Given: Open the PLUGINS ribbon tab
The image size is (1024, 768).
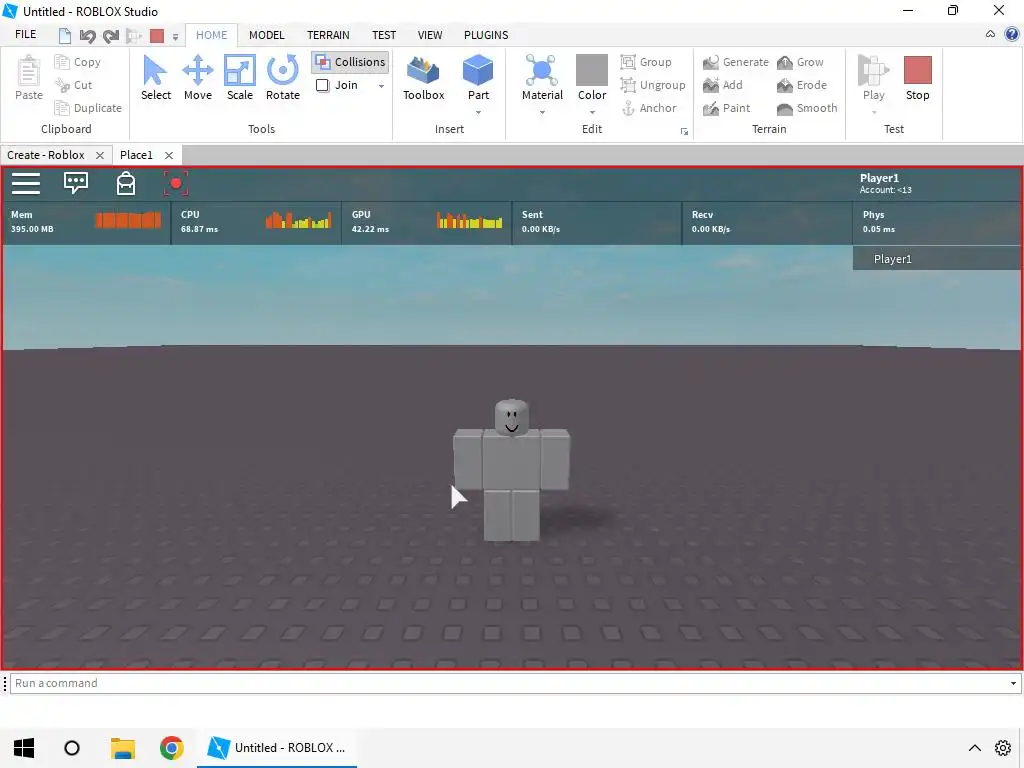Looking at the screenshot, I should (486, 35).
